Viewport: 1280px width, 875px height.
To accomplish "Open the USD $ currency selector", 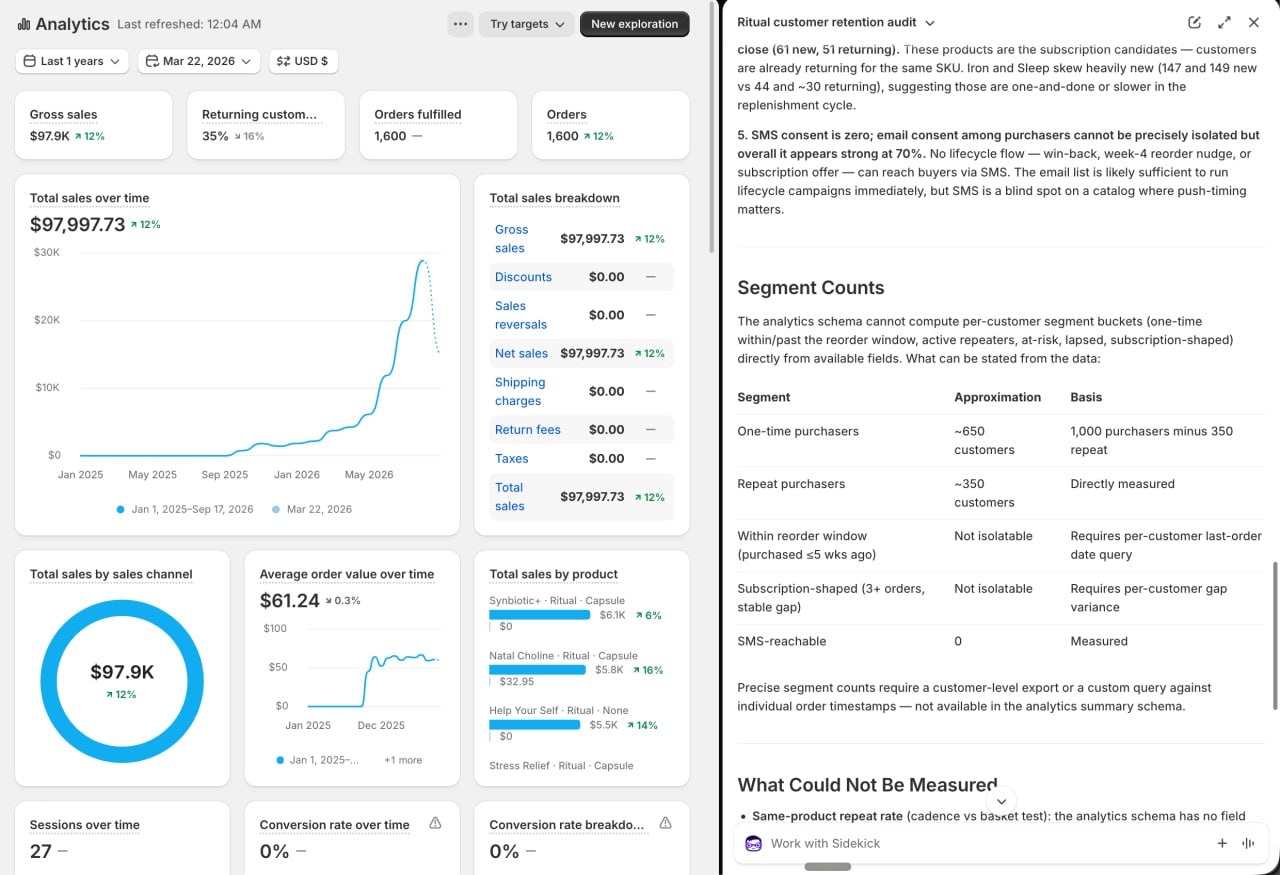I will [x=302, y=61].
